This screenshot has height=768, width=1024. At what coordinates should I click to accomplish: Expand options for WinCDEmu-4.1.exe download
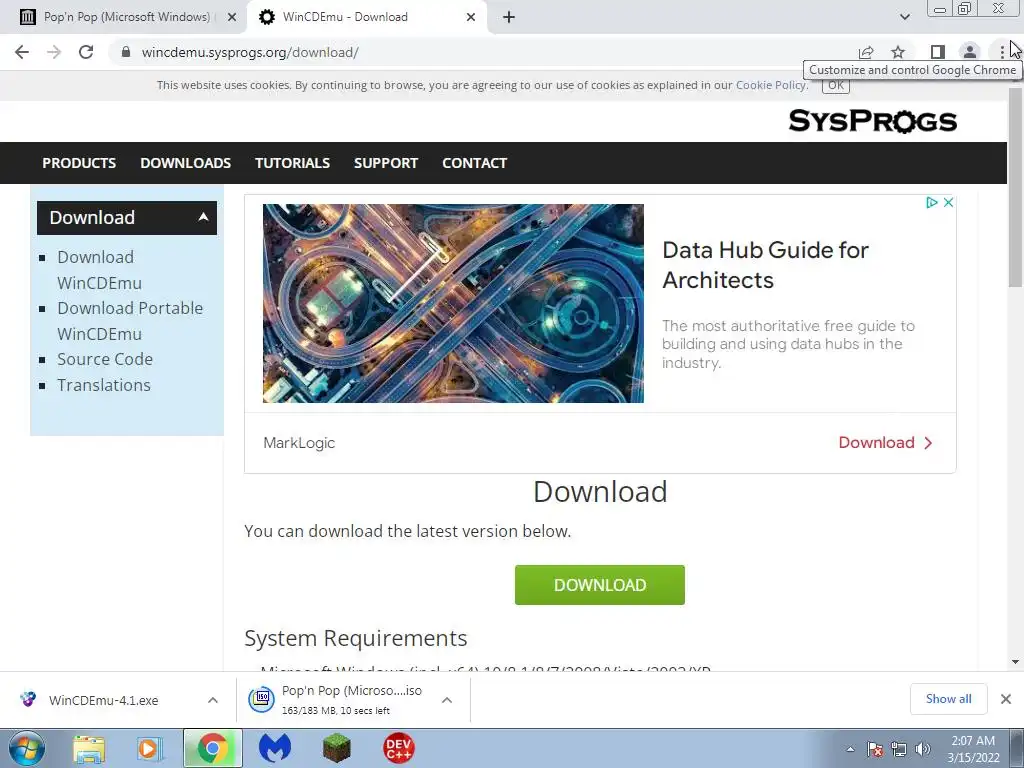point(213,700)
